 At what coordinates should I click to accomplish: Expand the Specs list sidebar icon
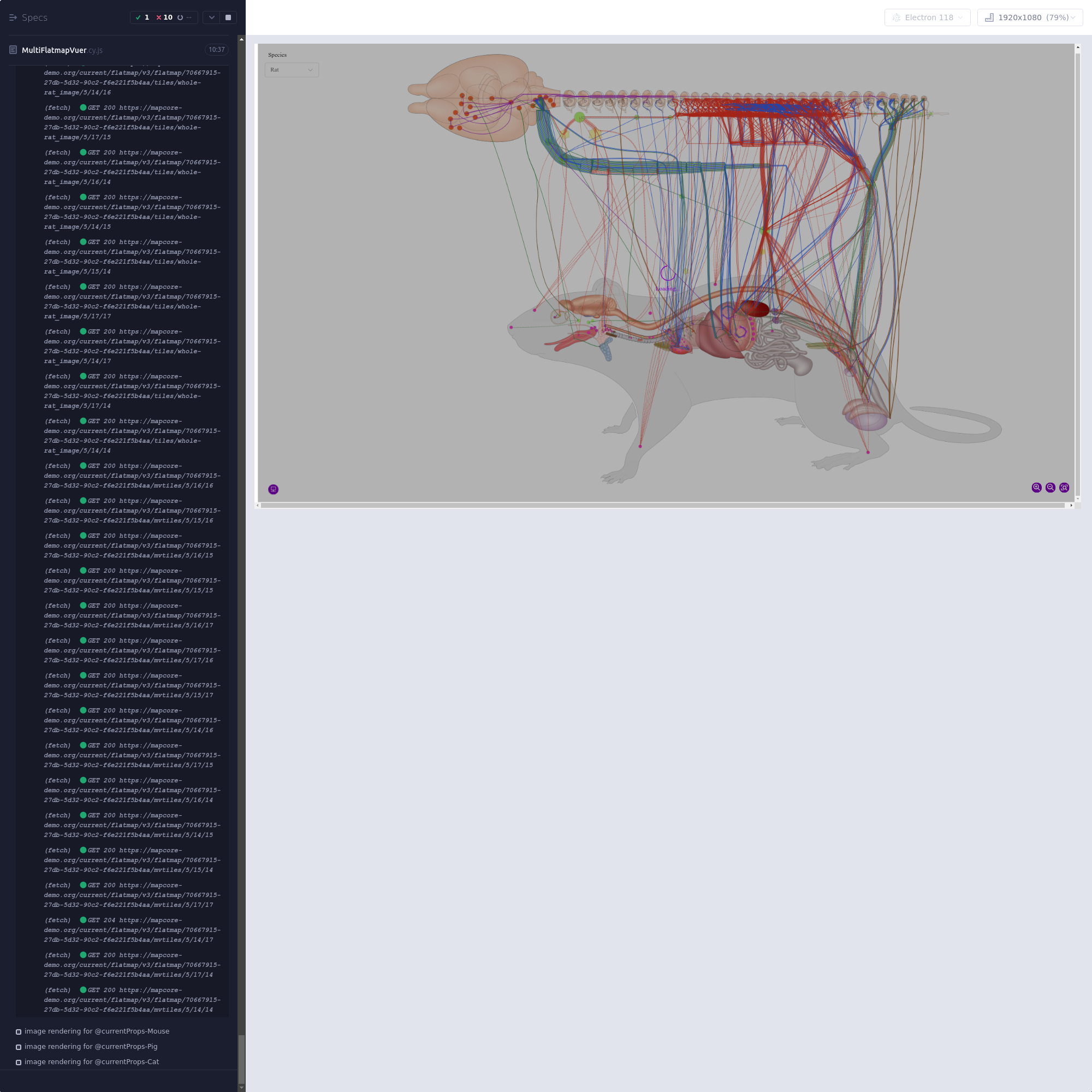[x=13, y=17]
